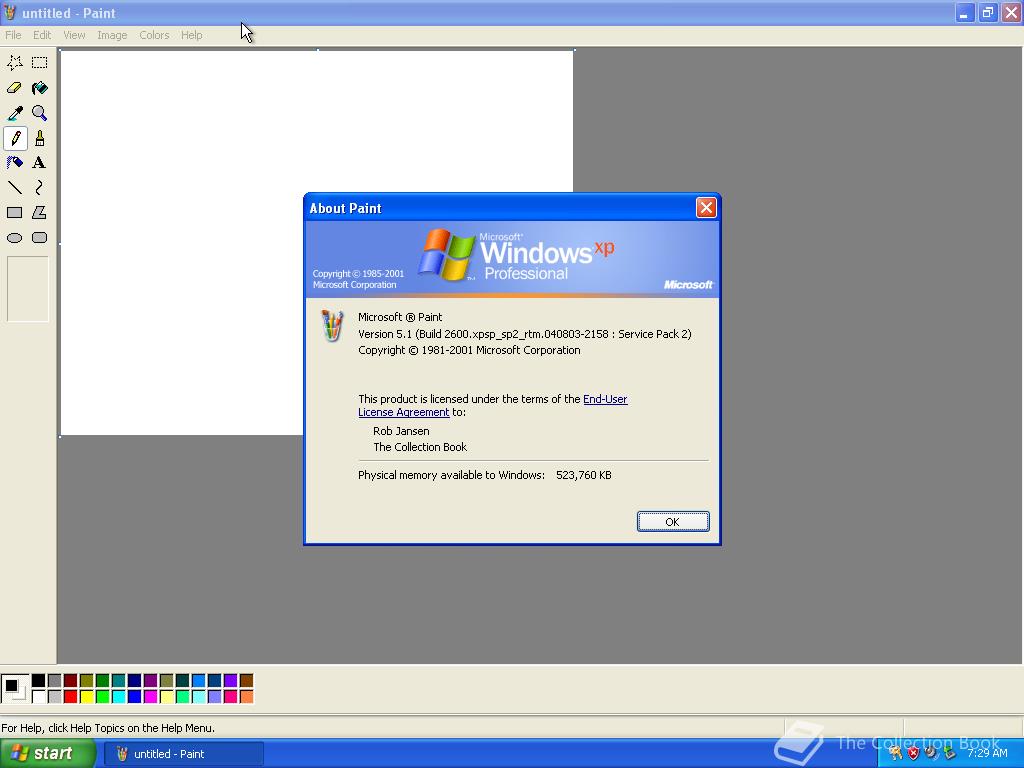Open the Help menu
1024x768 pixels.
point(191,35)
